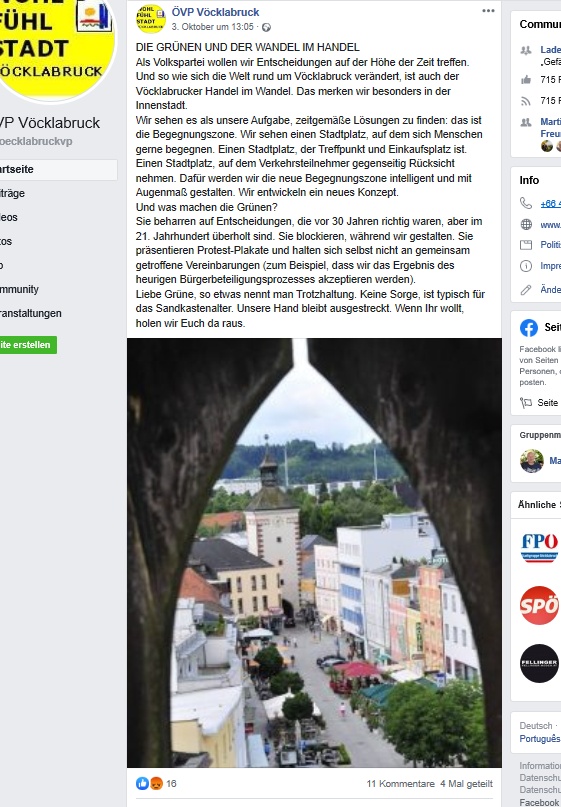
Task: Open the ÖVP Vöcklabruck page name link
Action: coord(215,12)
